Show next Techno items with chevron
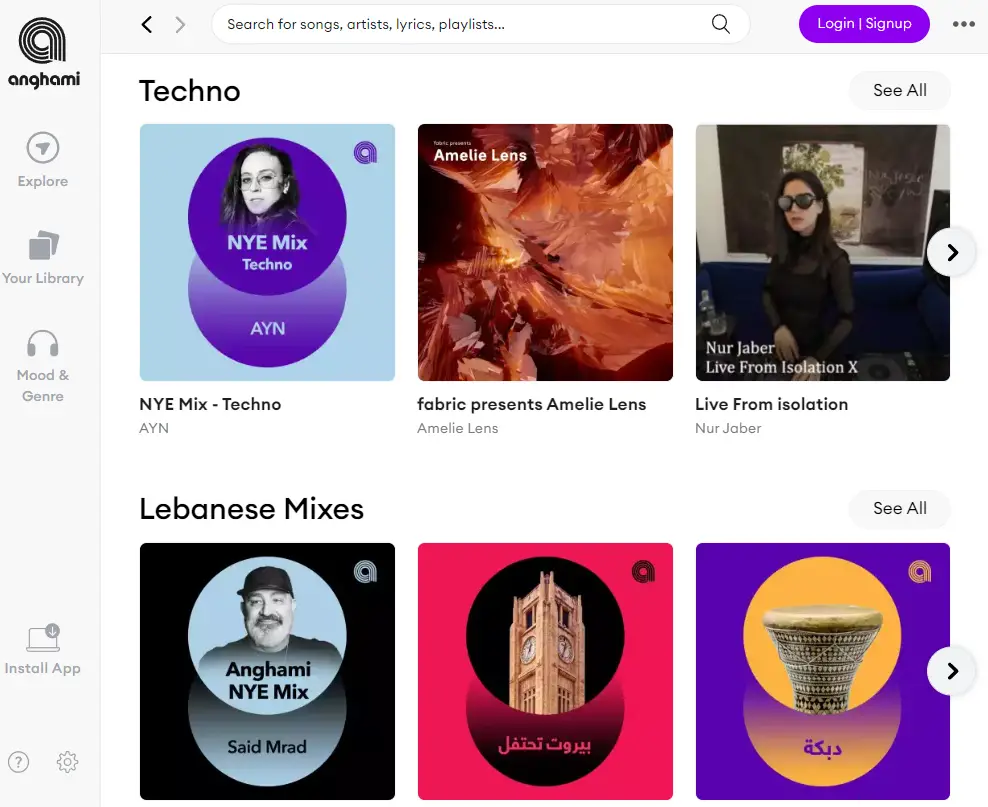The width and height of the screenshot is (988, 807). pos(951,252)
